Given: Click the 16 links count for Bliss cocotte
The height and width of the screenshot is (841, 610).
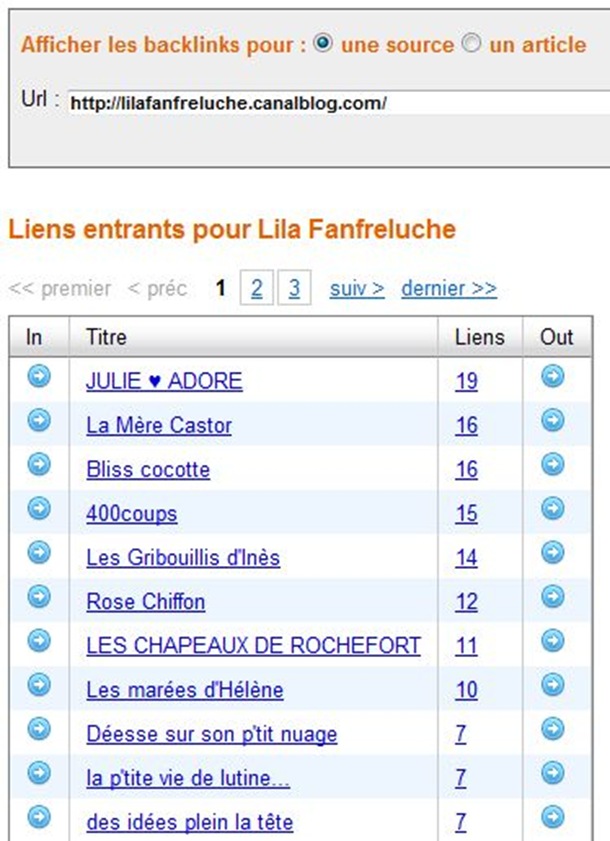Looking at the screenshot, I should point(466,469).
